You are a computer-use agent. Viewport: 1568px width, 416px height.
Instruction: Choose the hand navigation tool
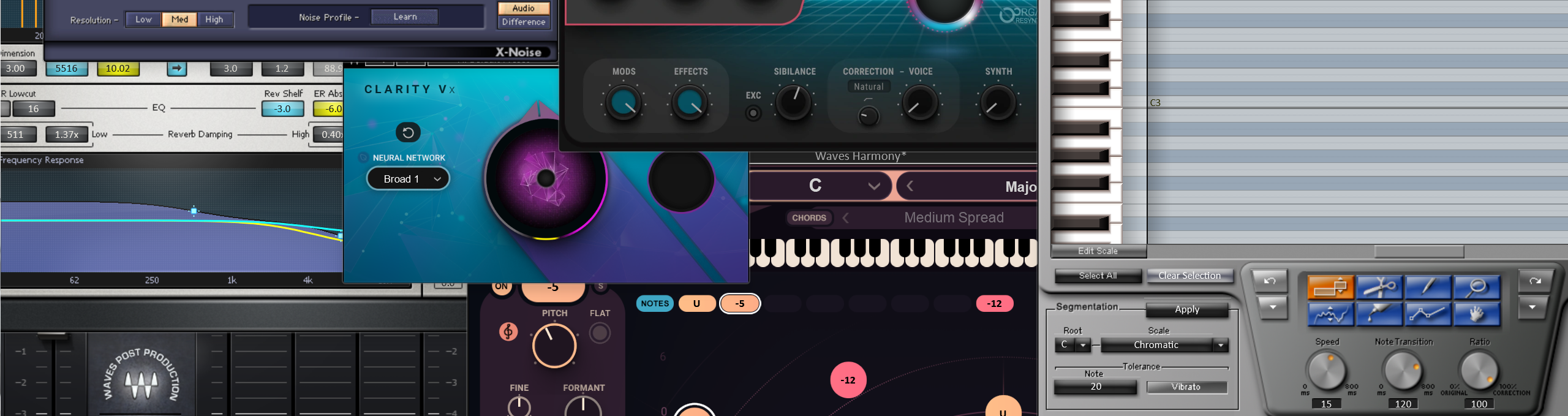1477,314
